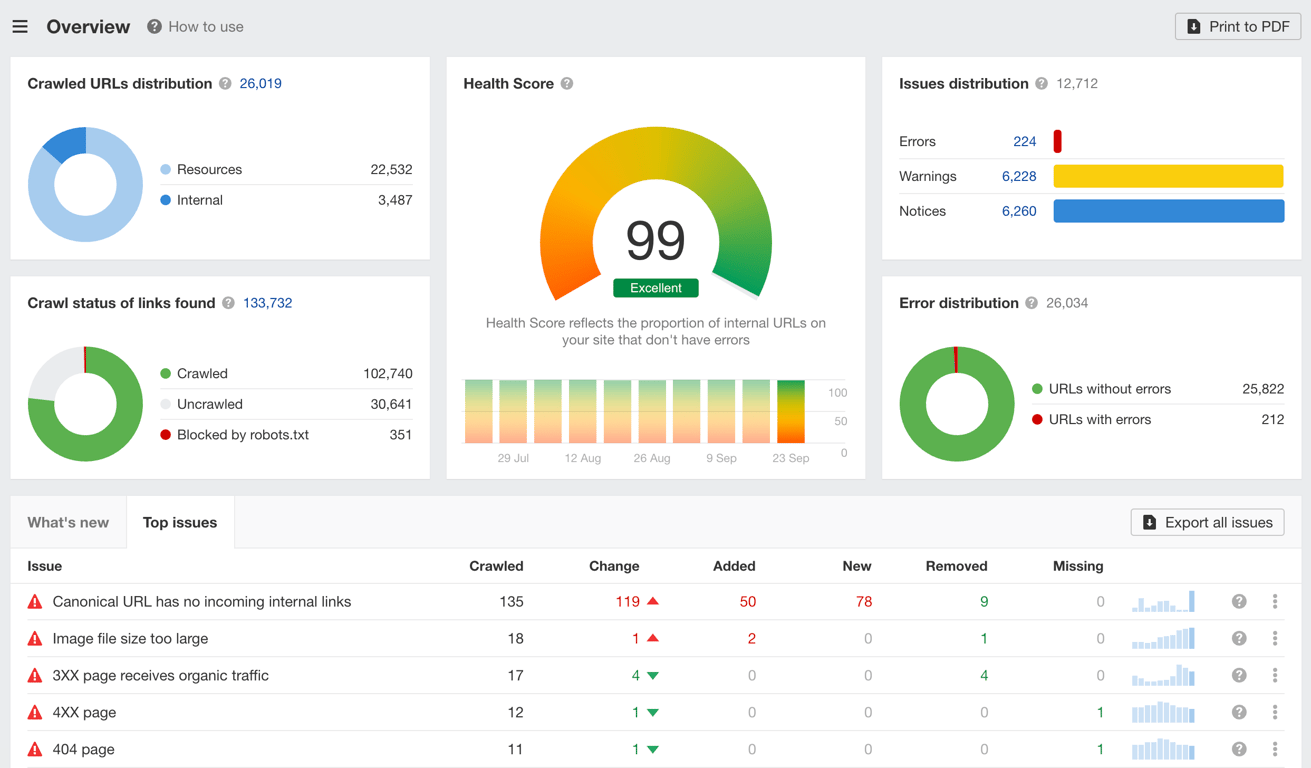Open the Health Score help tooltip
The height and width of the screenshot is (768, 1311).
point(567,84)
